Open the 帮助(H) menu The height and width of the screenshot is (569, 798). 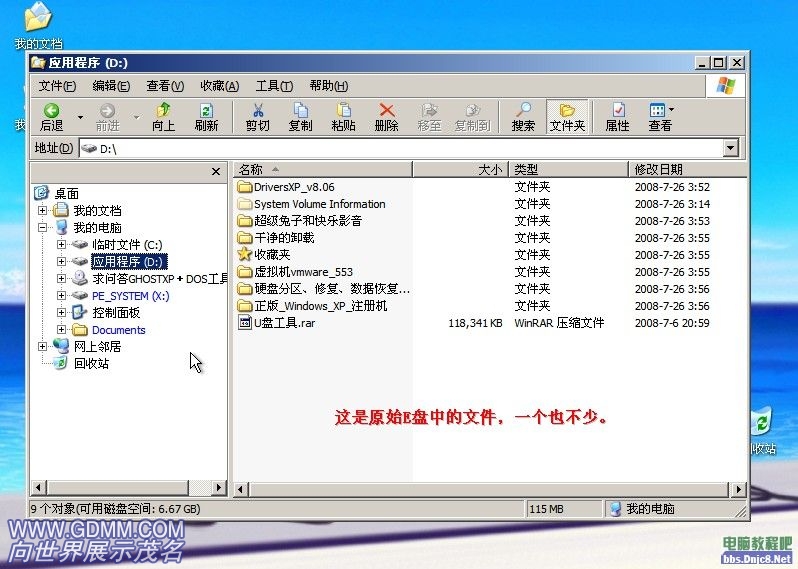click(x=328, y=86)
